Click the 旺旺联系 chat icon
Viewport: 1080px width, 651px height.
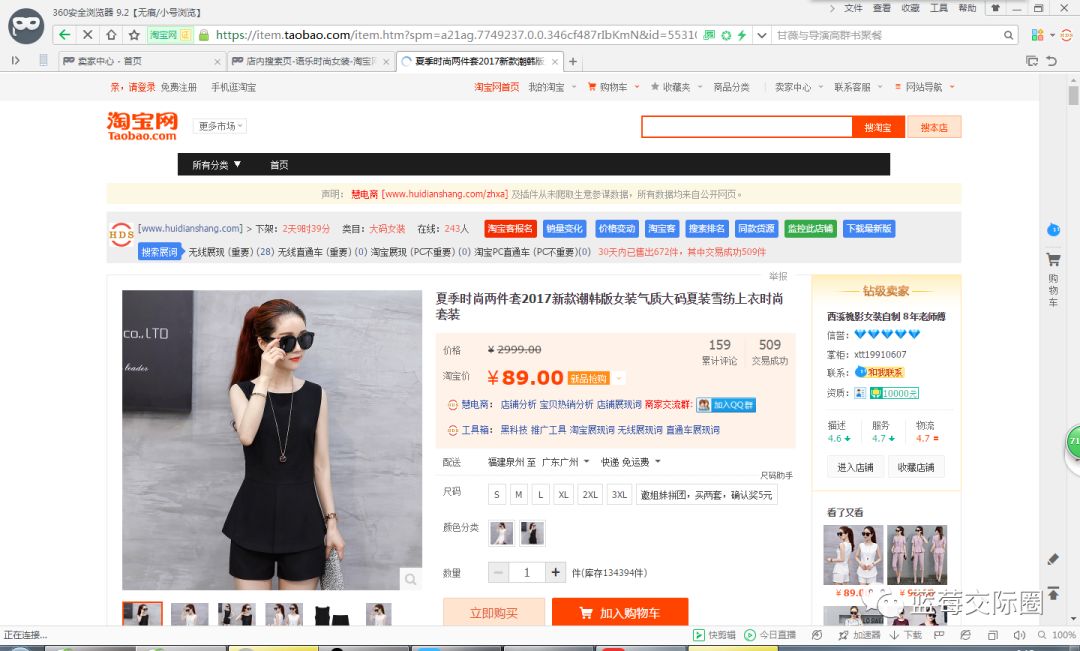pyautogui.click(x=880, y=372)
